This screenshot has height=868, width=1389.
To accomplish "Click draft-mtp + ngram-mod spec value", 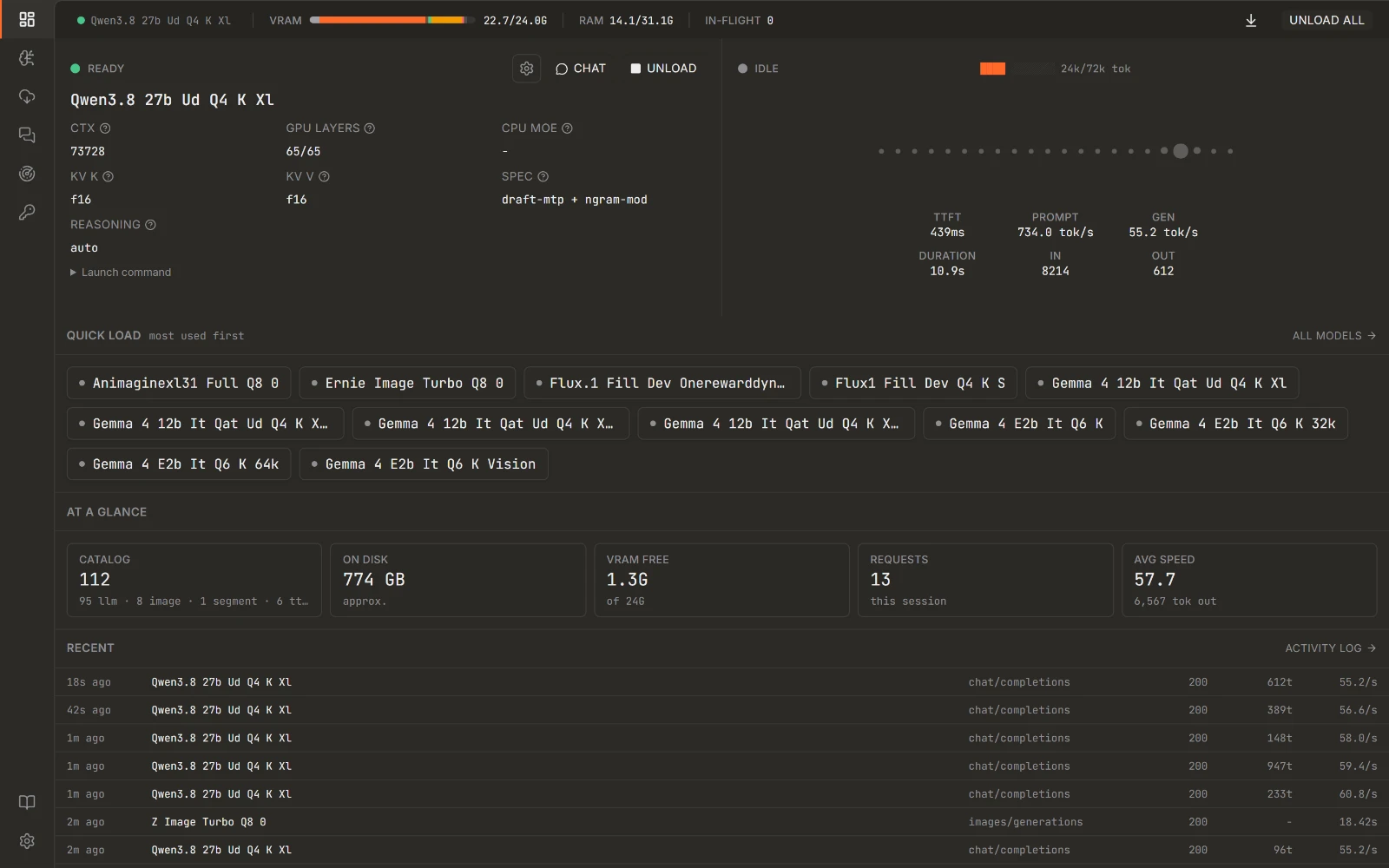I will 575,200.
